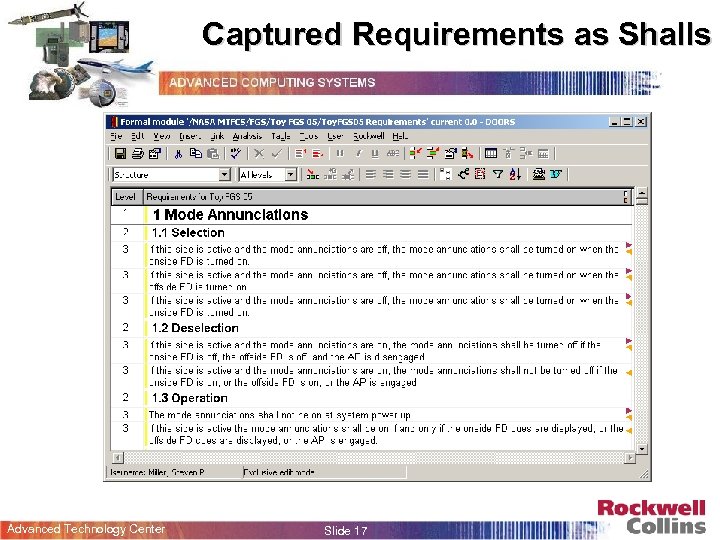The height and width of the screenshot is (540, 720).
Task: Select heading 1.1 Selection
Action: (x=188, y=233)
